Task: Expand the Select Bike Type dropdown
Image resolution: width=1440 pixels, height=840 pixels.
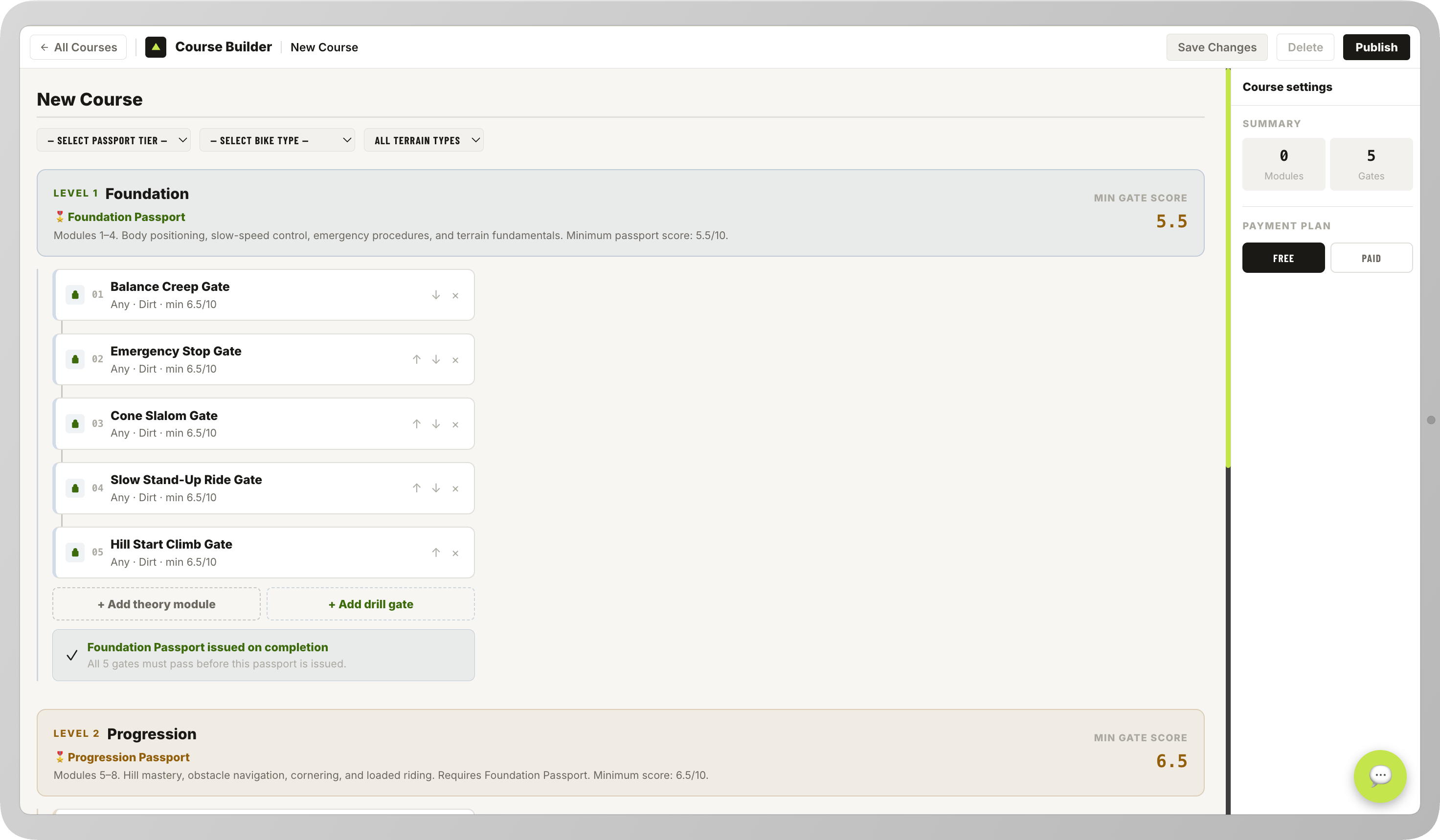Action: (277, 140)
